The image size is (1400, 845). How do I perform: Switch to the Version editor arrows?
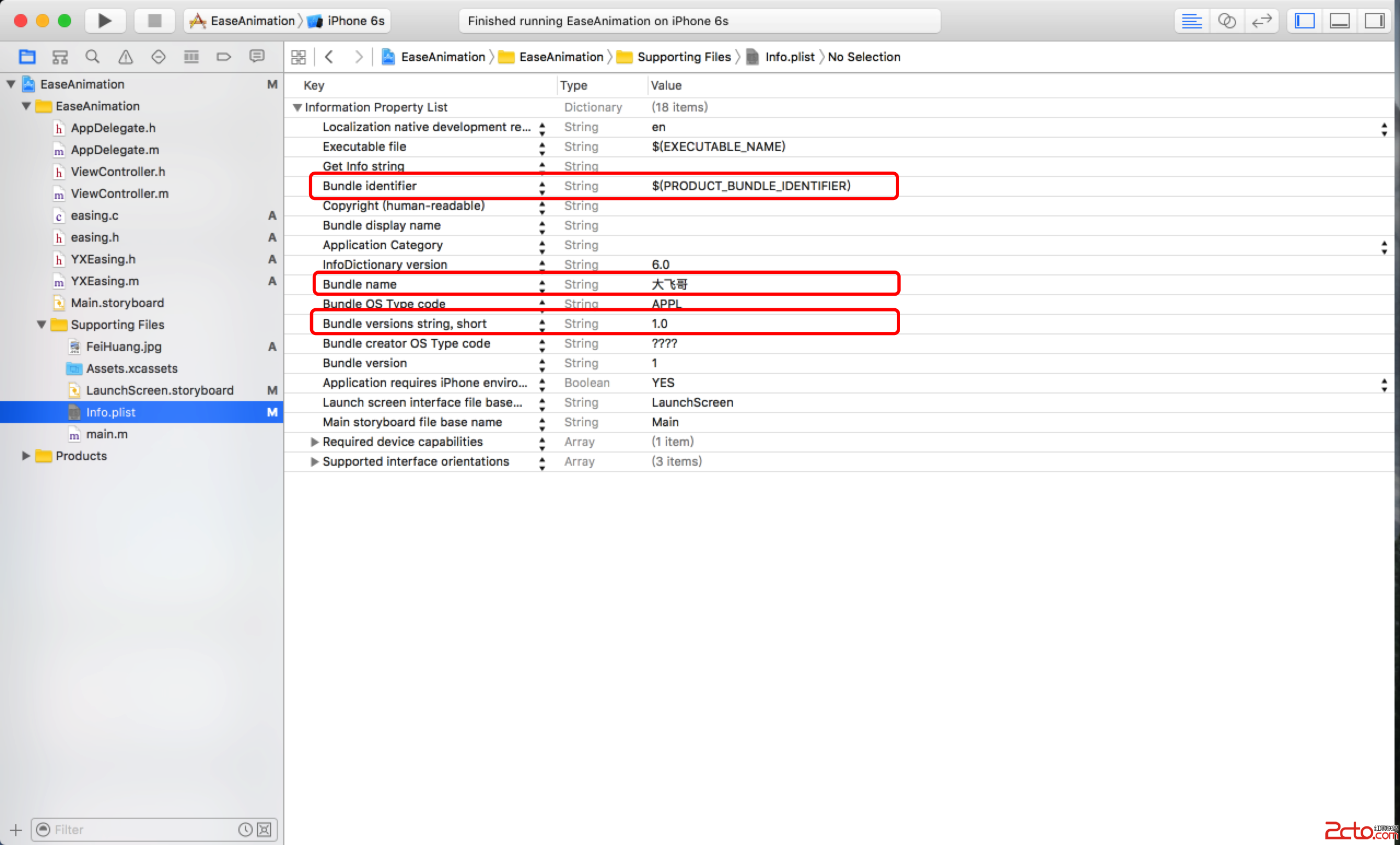[x=1261, y=21]
